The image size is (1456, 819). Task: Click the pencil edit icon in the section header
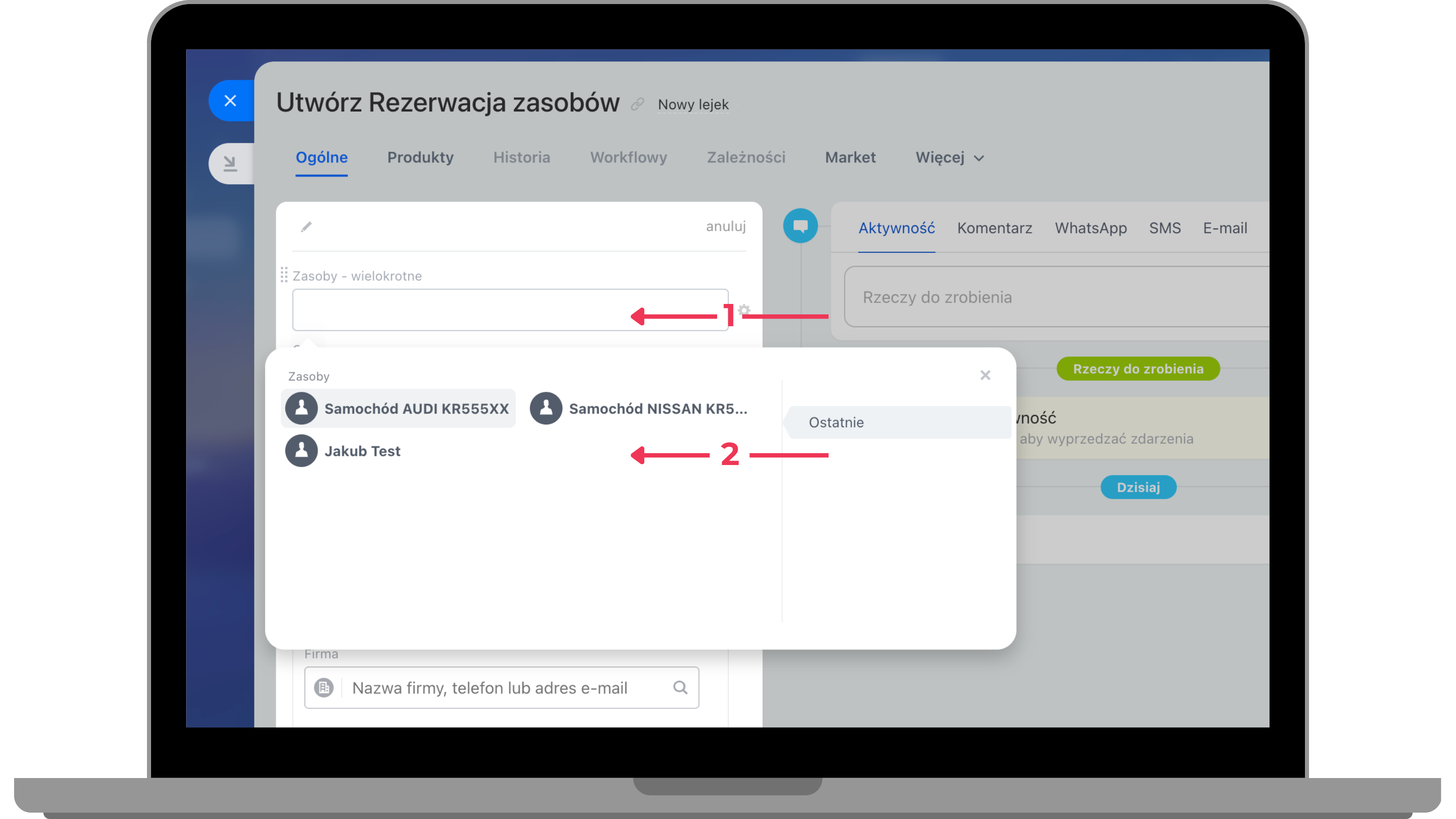click(306, 227)
